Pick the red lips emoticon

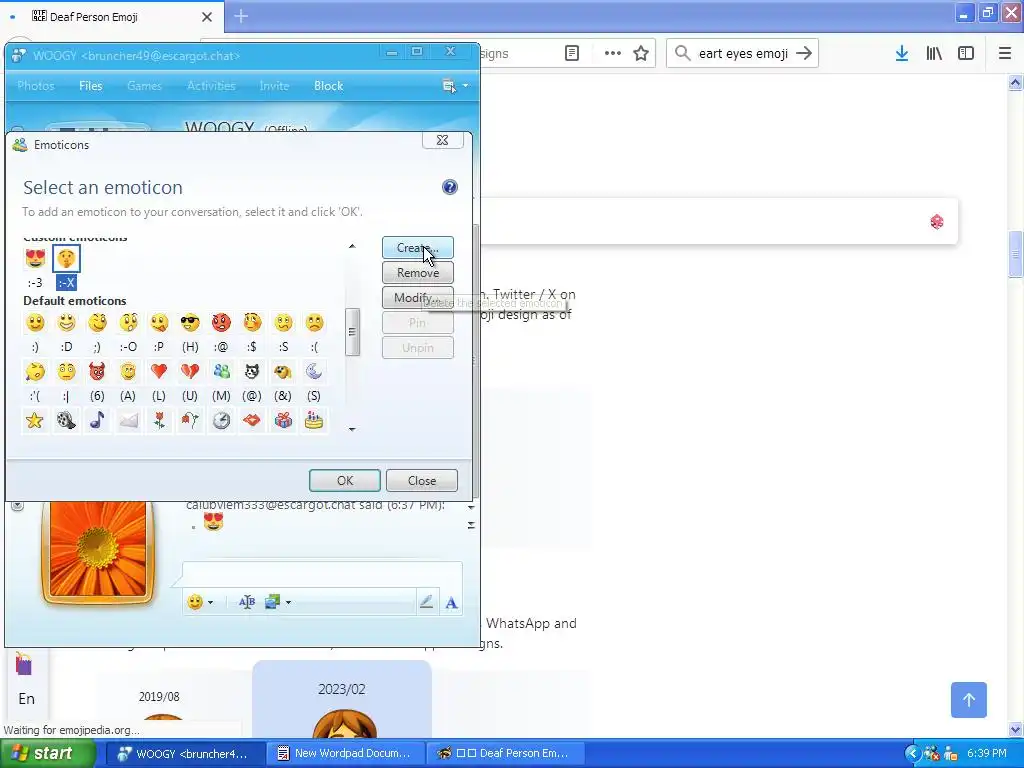tap(252, 421)
